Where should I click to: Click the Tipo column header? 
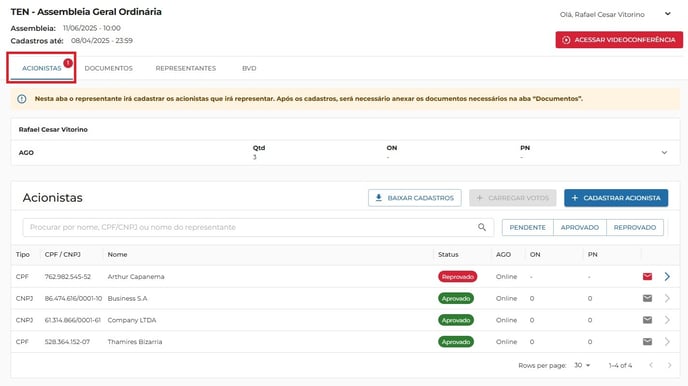tap(23, 254)
